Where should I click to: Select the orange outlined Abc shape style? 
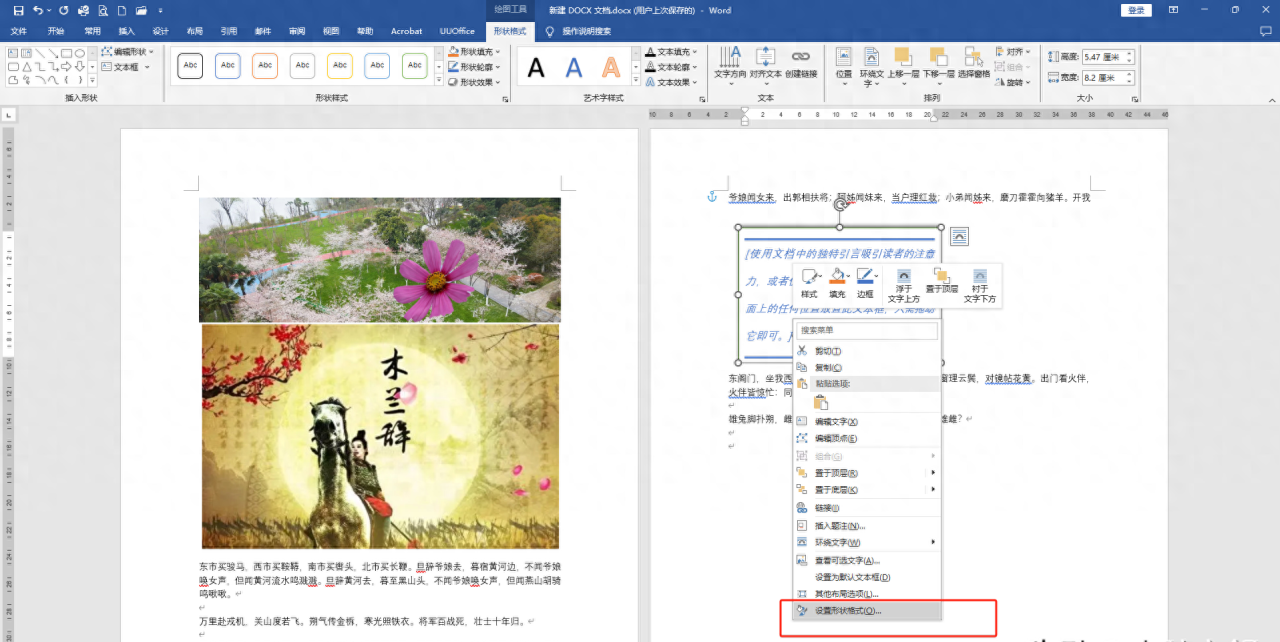[x=265, y=66]
